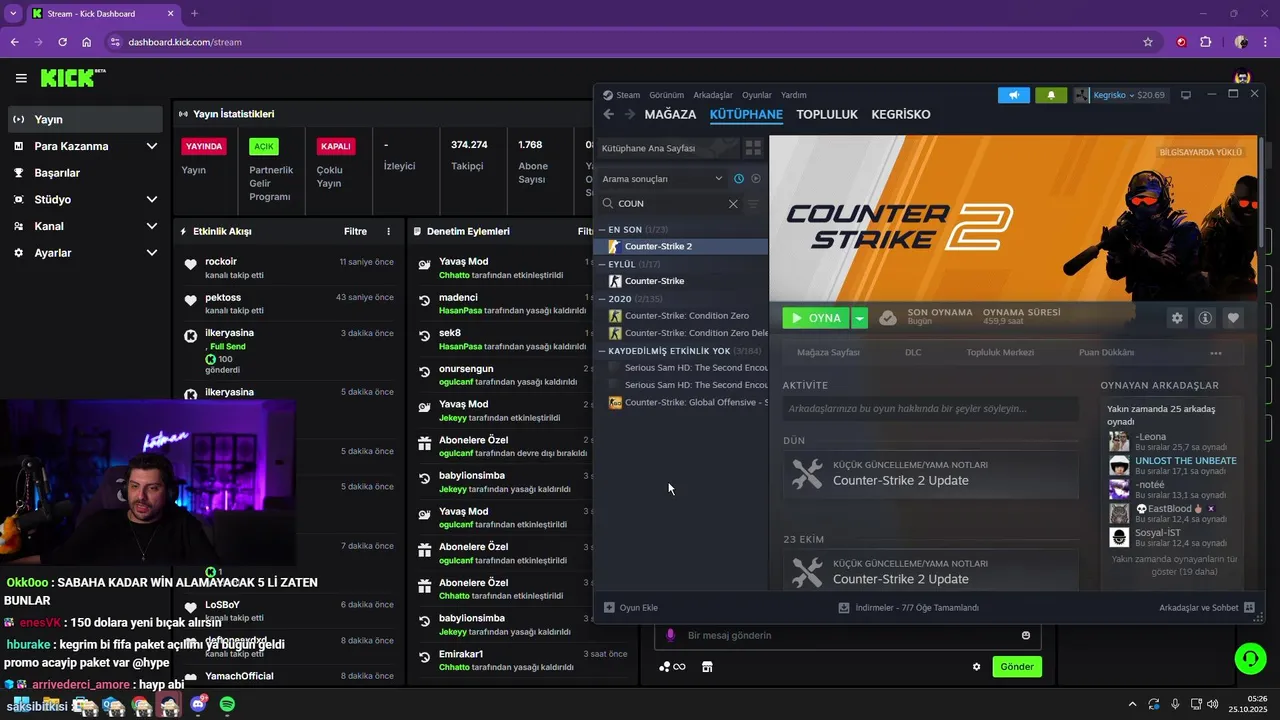Open Discord from Windows taskbar
The width and height of the screenshot is (1280, 720).
198,705
